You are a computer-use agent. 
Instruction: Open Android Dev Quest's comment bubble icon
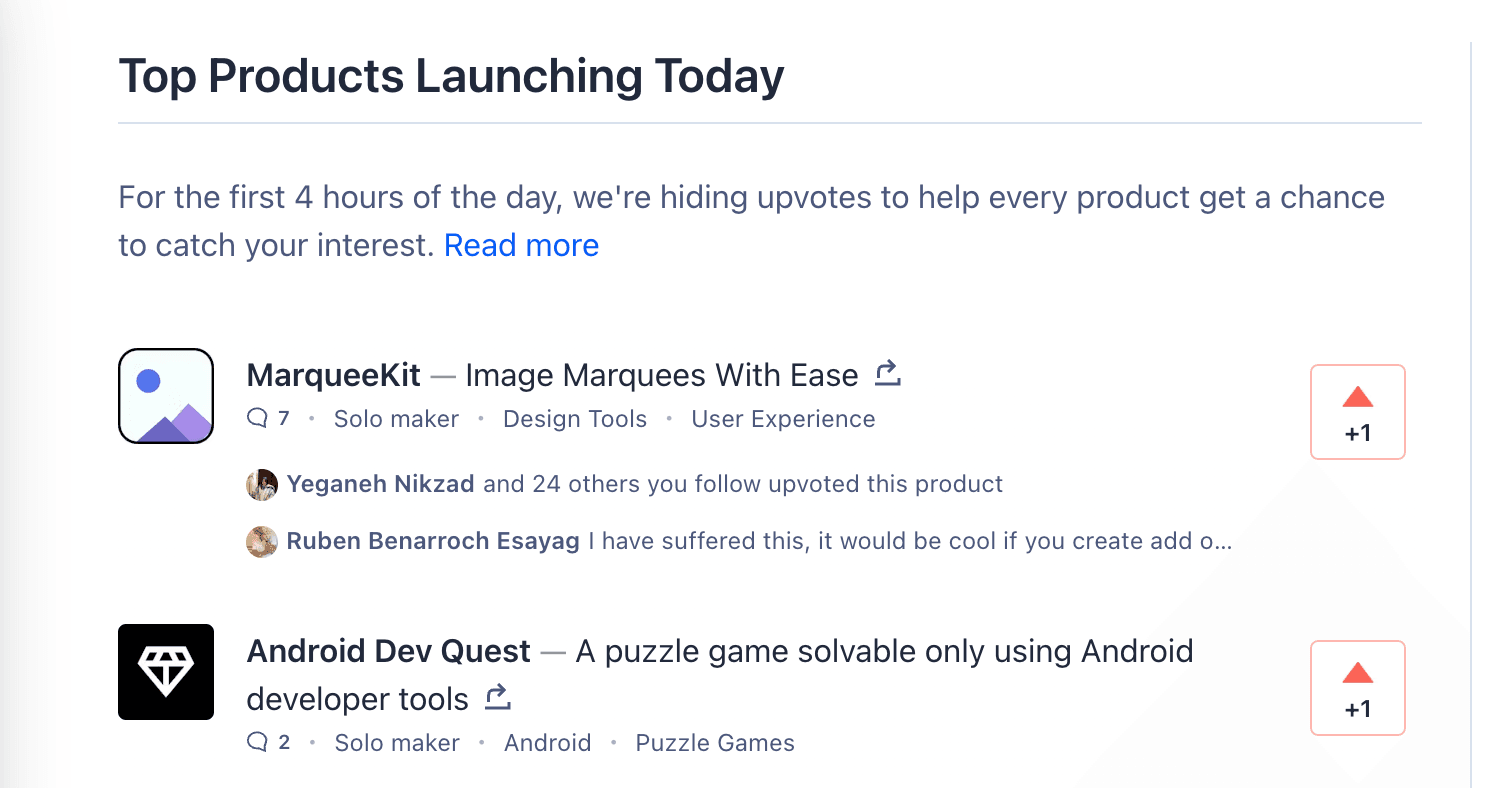[260, 742]
